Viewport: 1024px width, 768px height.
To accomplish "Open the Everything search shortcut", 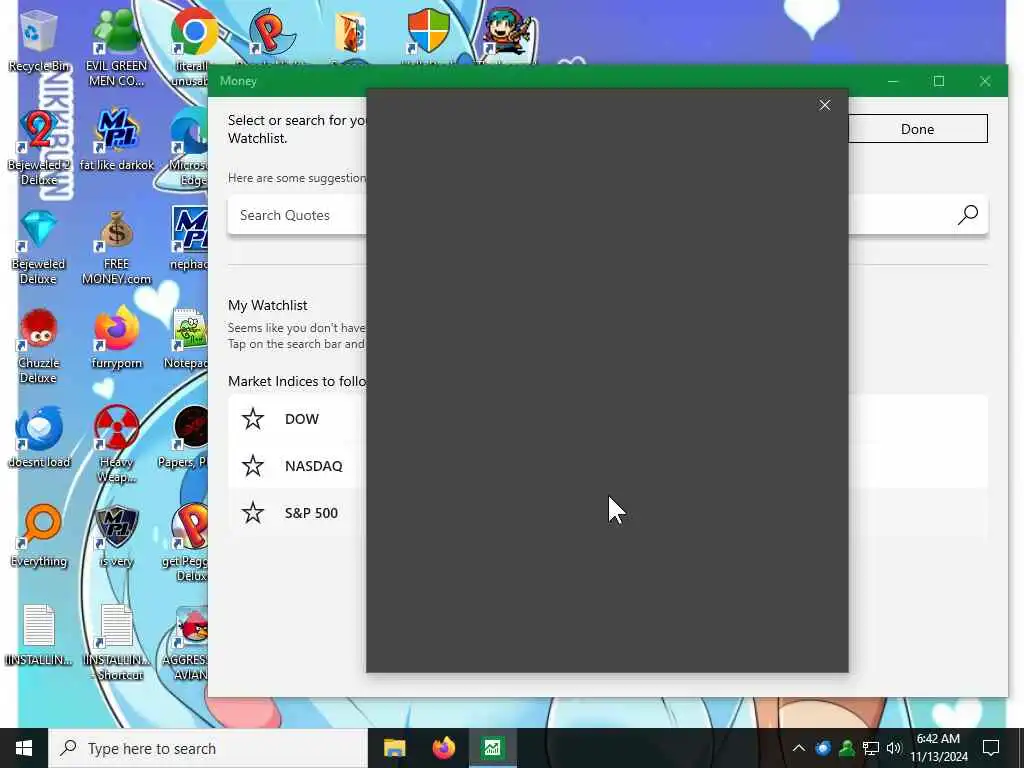I will pos(39,536).
